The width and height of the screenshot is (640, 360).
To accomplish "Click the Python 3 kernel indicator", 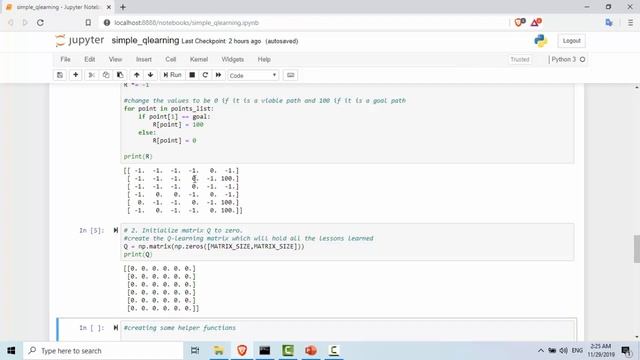I will point(568,60).
